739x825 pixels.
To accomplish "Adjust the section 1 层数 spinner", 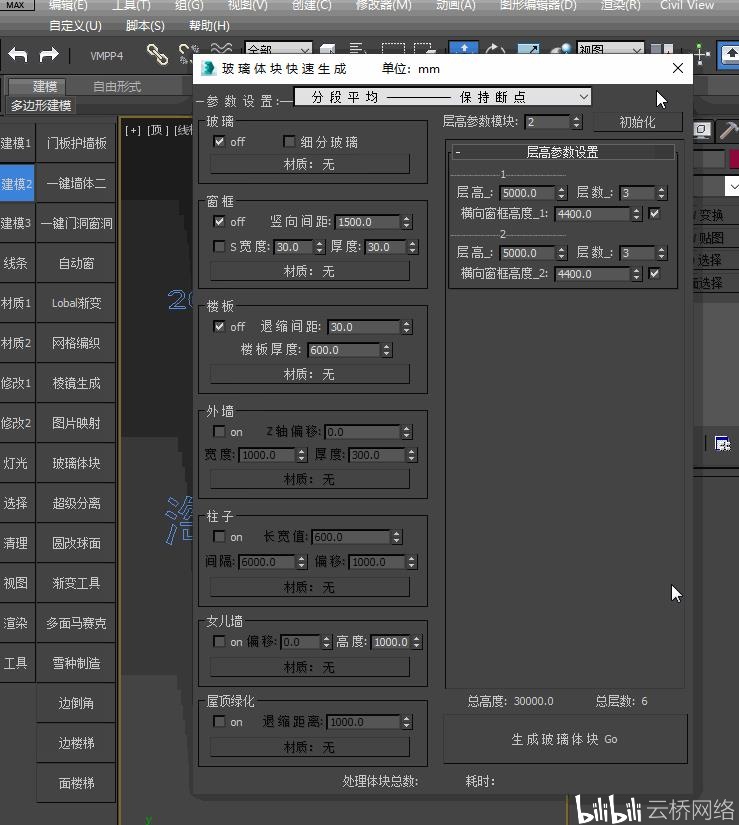I will click(662, 193).
